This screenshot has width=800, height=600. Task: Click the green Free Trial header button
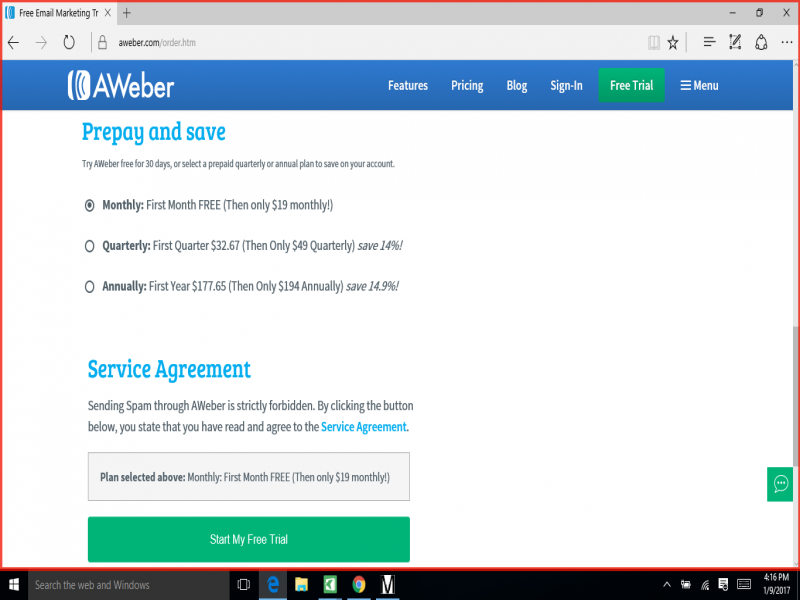point(631,85)
